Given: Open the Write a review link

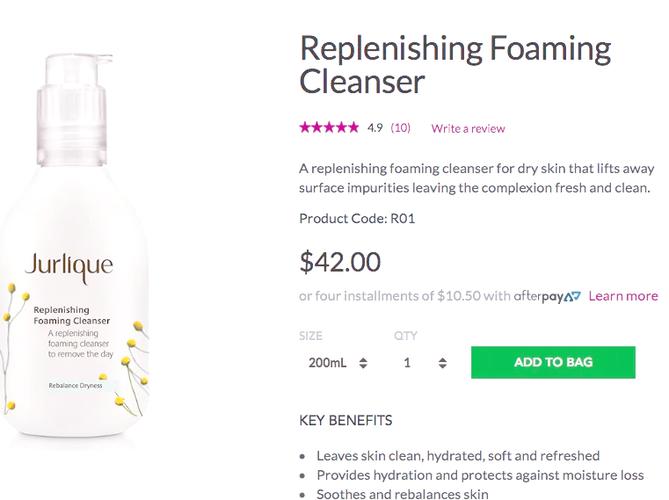Looking at the screenshot, I should [468, 128].
